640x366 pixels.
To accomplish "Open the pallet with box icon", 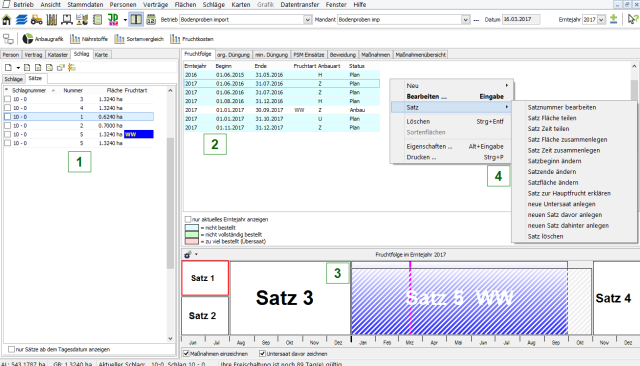I will (67, 20).
